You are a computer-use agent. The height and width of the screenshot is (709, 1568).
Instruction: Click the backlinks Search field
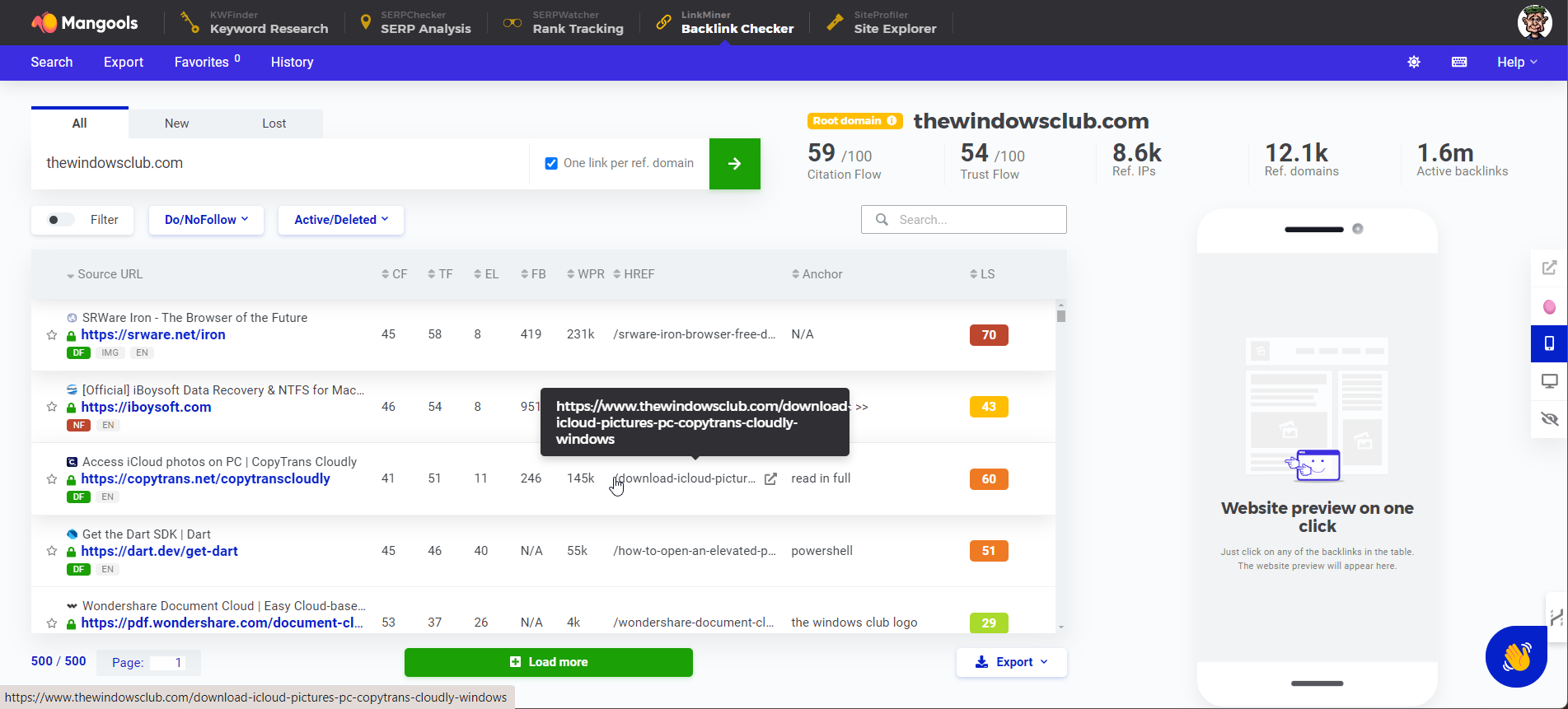tap(964, 220)
